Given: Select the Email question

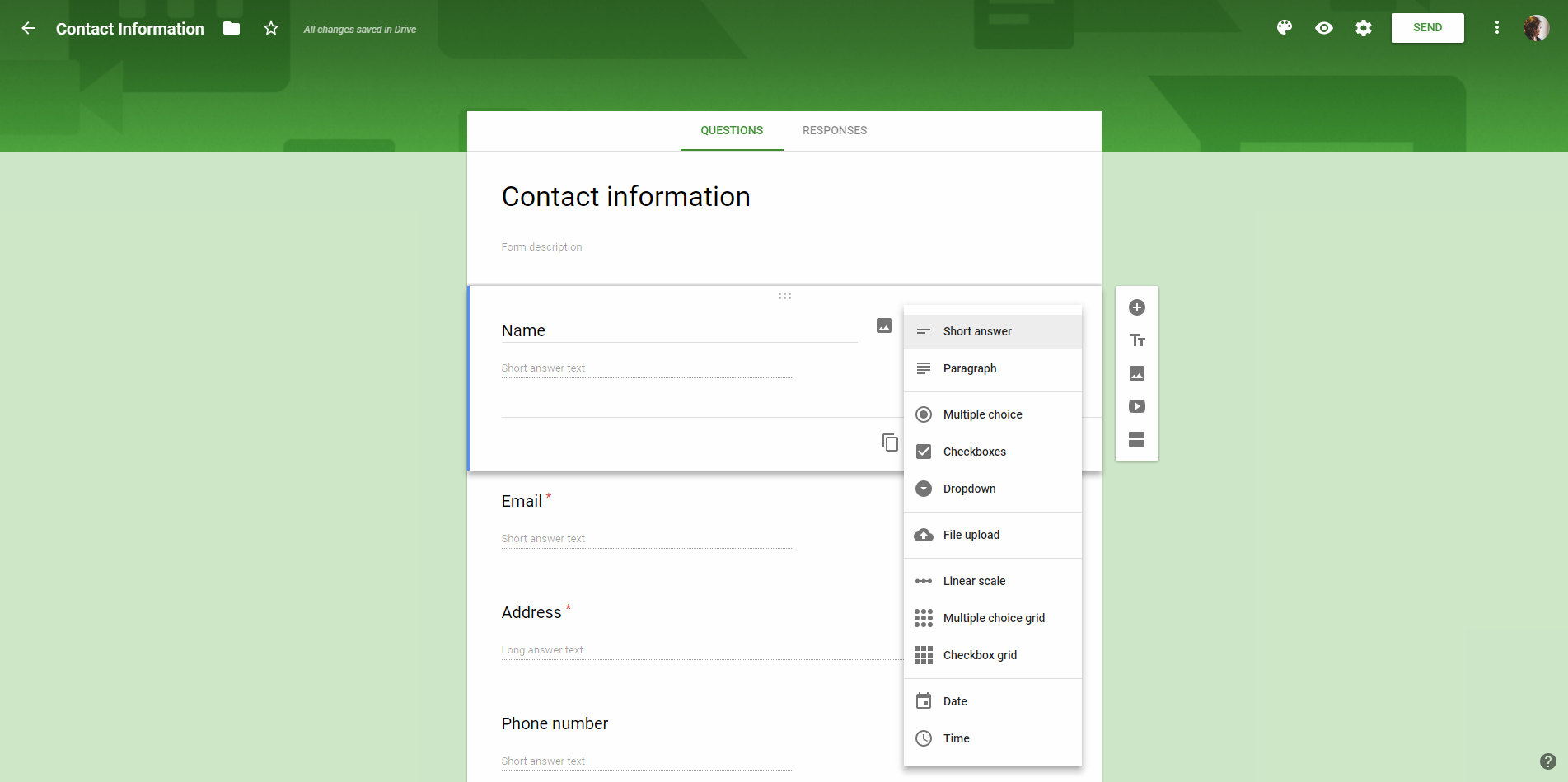Looking at the screenshot, I should 522,501.
